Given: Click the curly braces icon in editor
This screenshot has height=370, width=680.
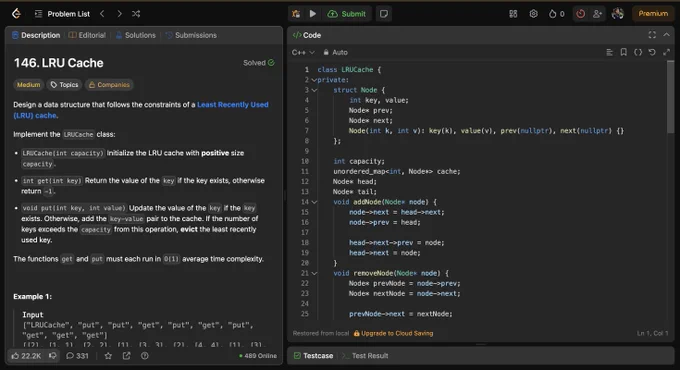Looking at the screenshot, I should pyautogui.click(x=638, y=52).
